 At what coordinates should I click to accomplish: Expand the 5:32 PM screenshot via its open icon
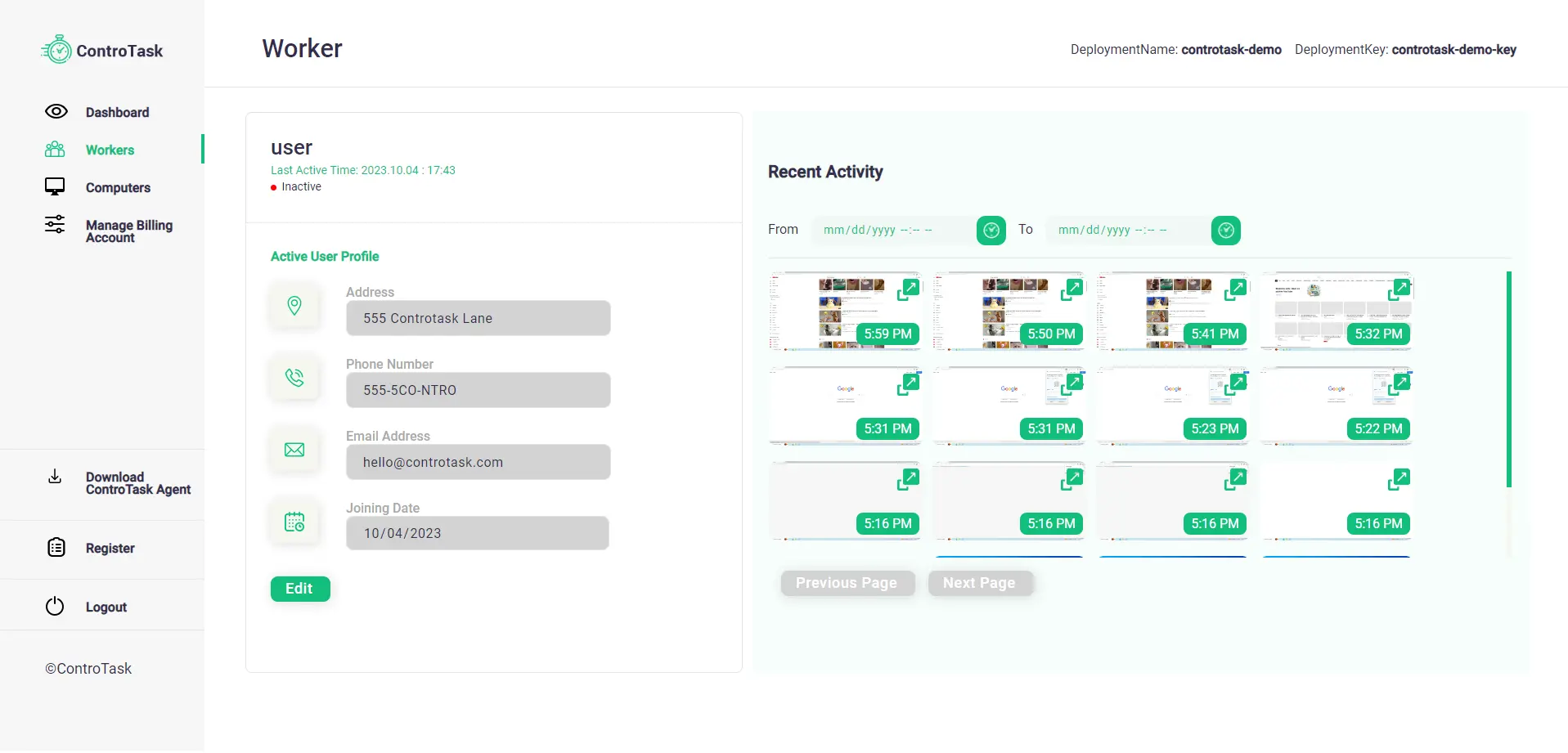[1399, 289]
